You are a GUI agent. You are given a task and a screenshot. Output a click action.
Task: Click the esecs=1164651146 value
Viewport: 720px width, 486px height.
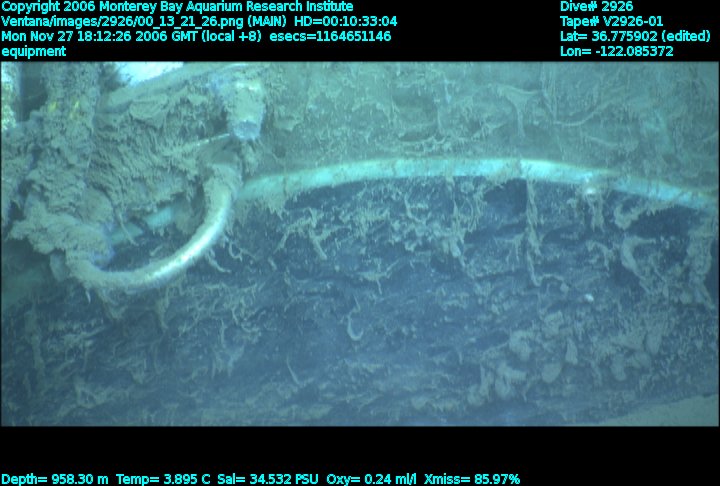click(x=331, y=36)
